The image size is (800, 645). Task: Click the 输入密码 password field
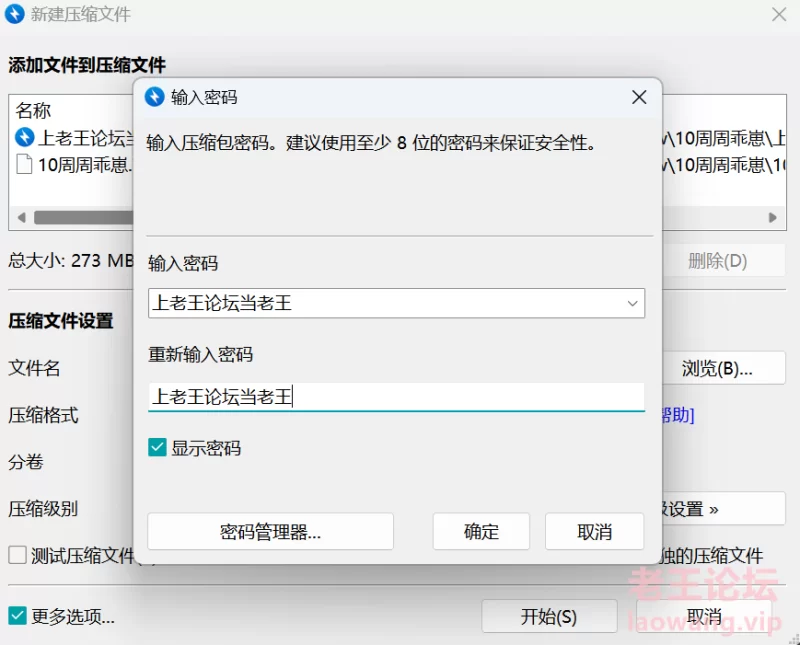tap(396, 303)
